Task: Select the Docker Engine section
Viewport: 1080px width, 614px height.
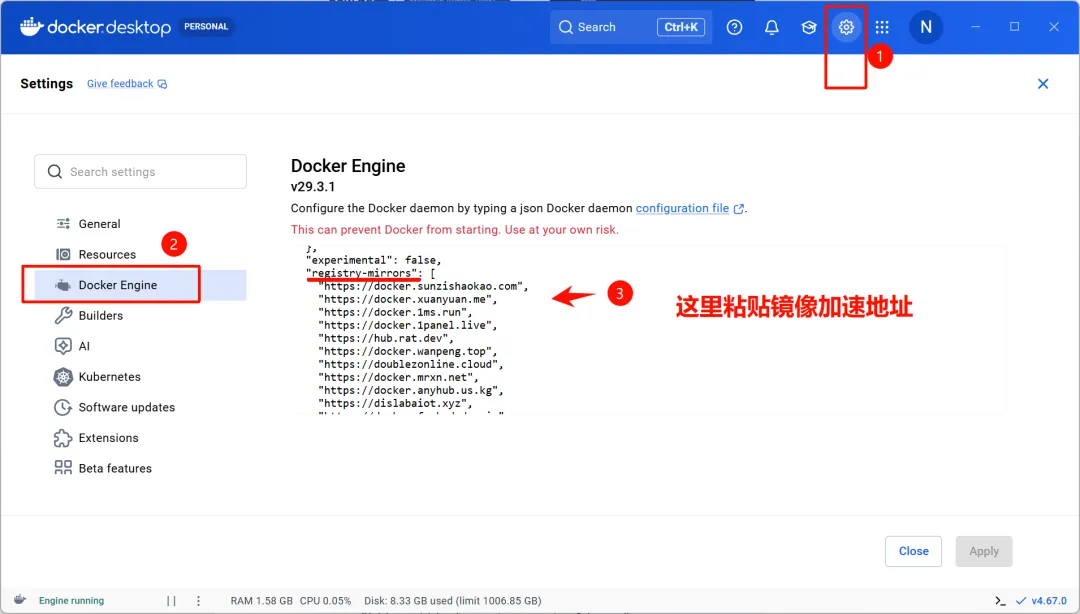Action: [x=141, y=285]
